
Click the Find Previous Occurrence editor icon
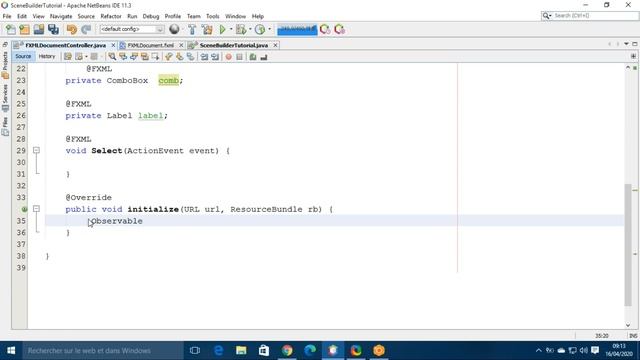pyautogui.click(x=123, y=57)
